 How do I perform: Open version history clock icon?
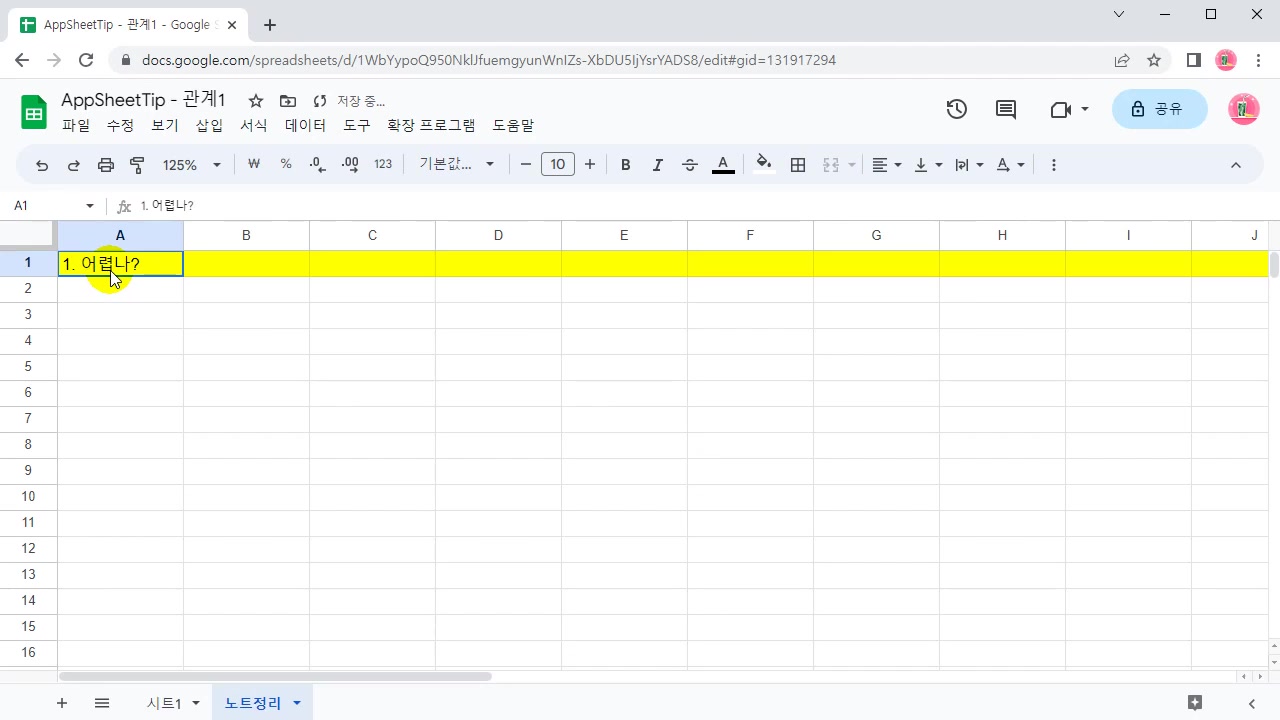pyautogui.click(x=957, y=109)
